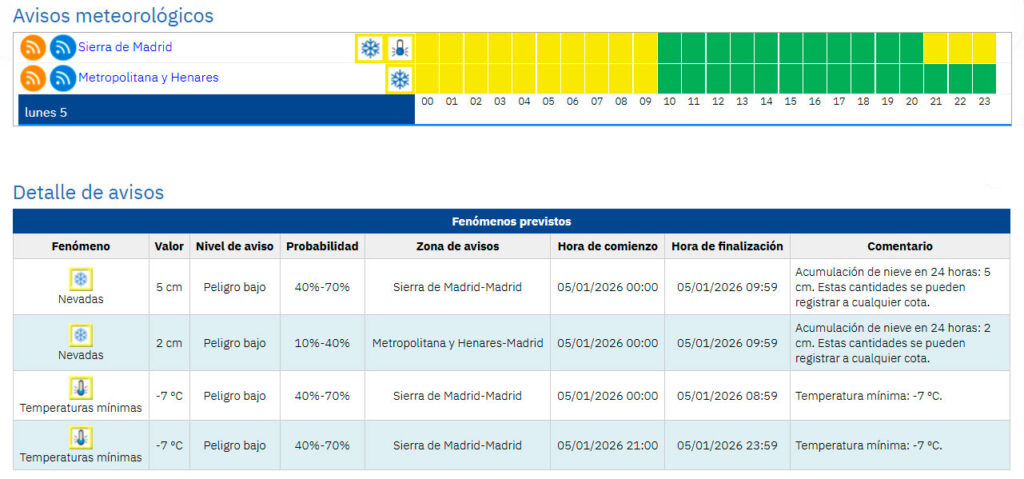The height and width of the screenshot is (479, 1024).
Task: Click the blue feed icon beside Sierra de Madrid
Action: (x=63, y=47)
